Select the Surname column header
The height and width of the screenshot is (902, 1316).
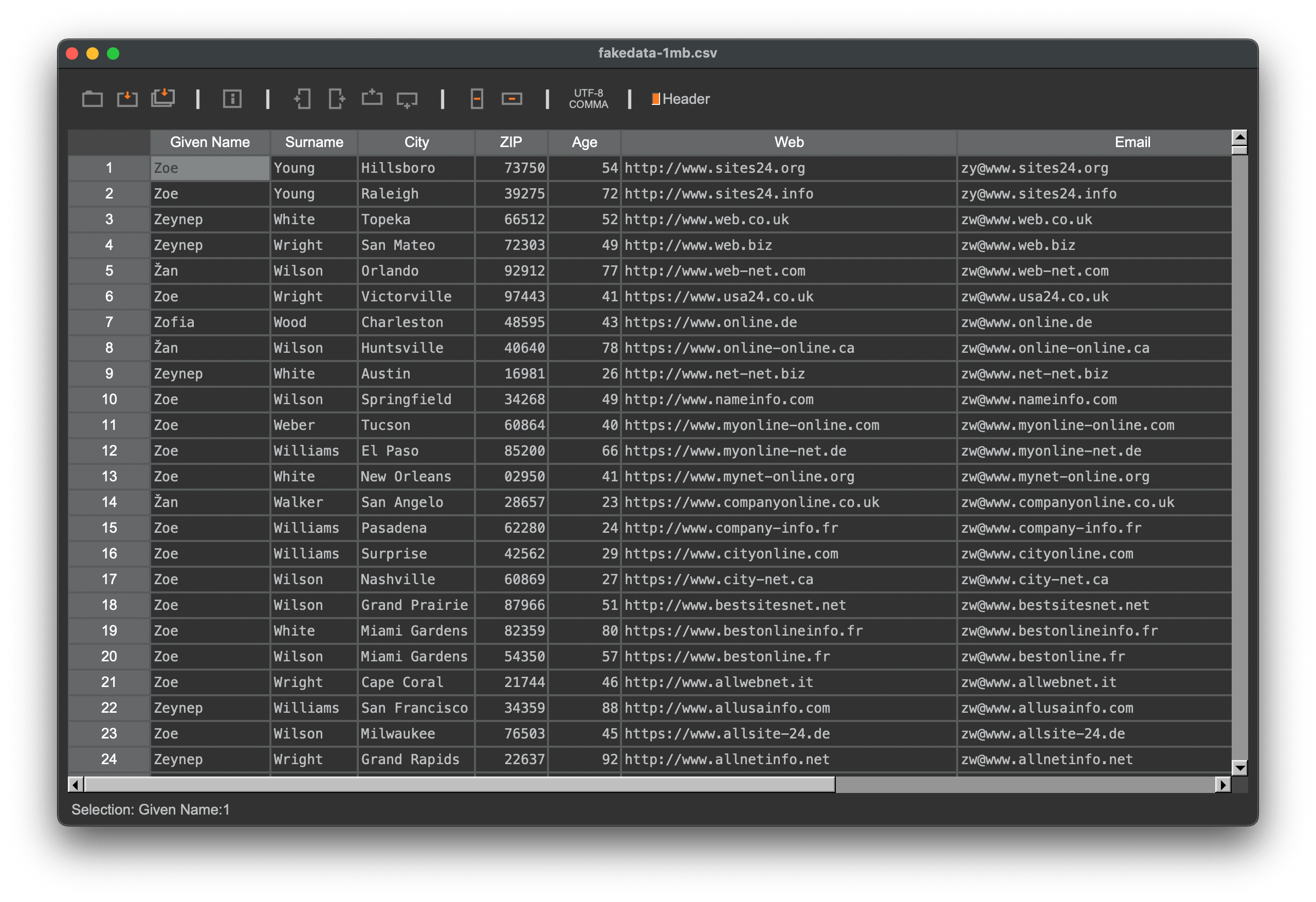(314, 142)
